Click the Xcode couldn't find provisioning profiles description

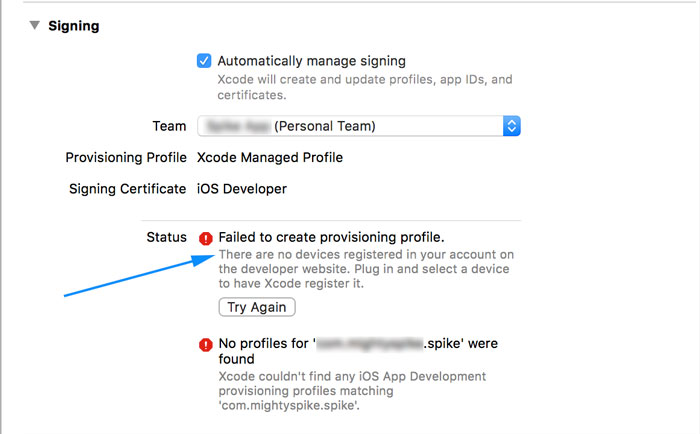[x=352, y=391]
